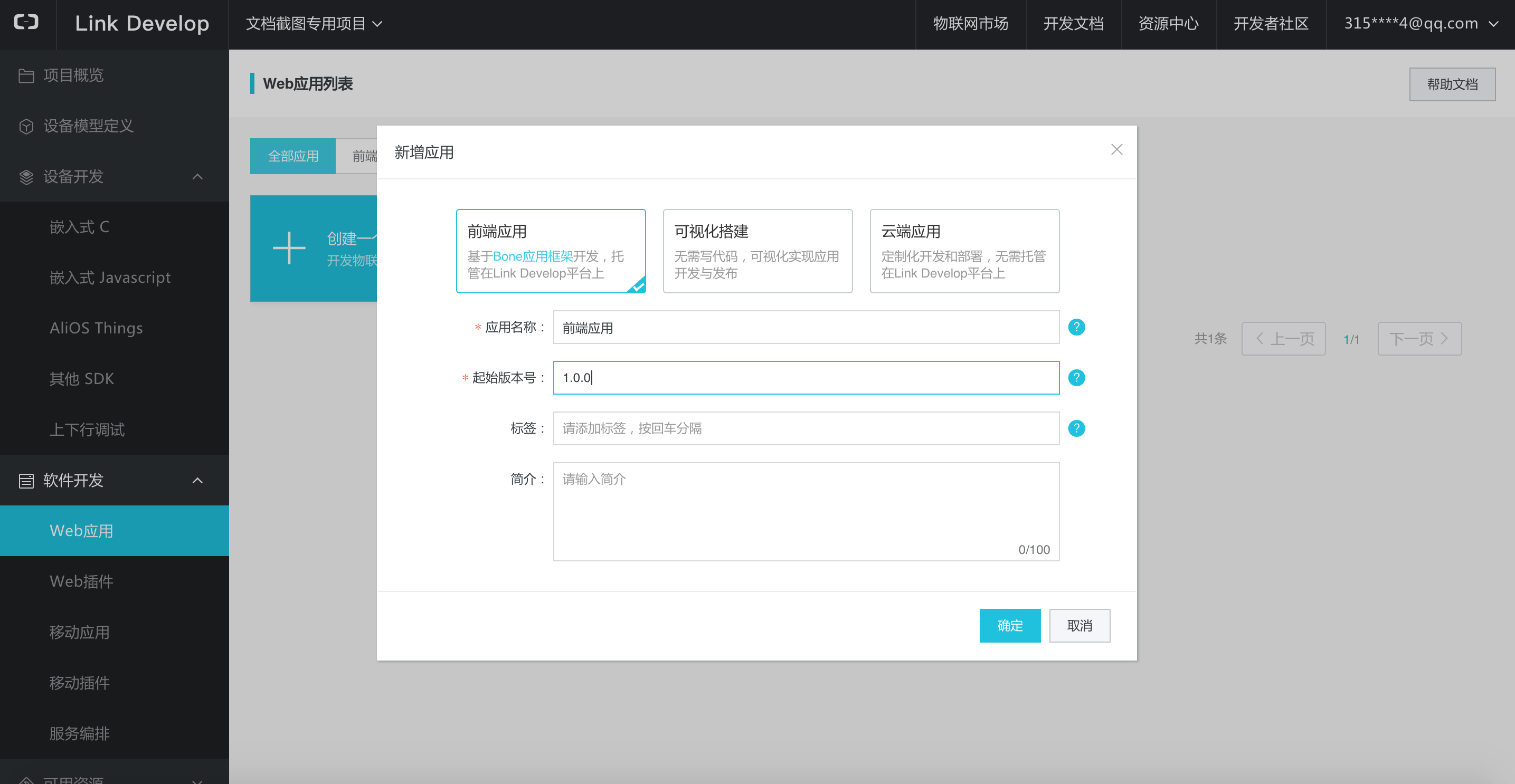Open the 文档截图专用项目 project dropdown
Image resolution: width=1515 pixels, height=784 pixels.
pos(314,24)
